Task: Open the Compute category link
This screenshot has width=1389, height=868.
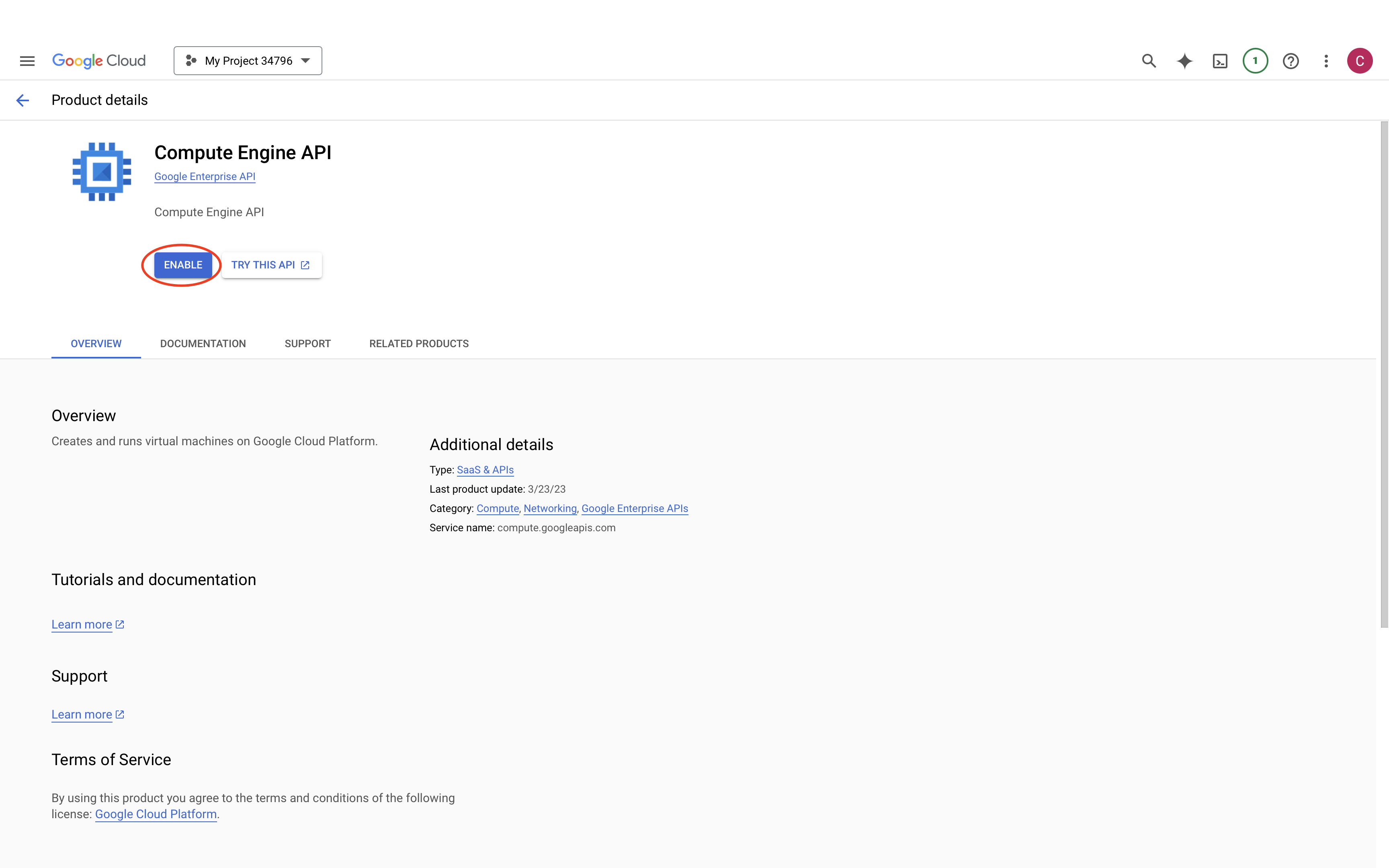Action: pyautogui.click(x=498, y=509)
